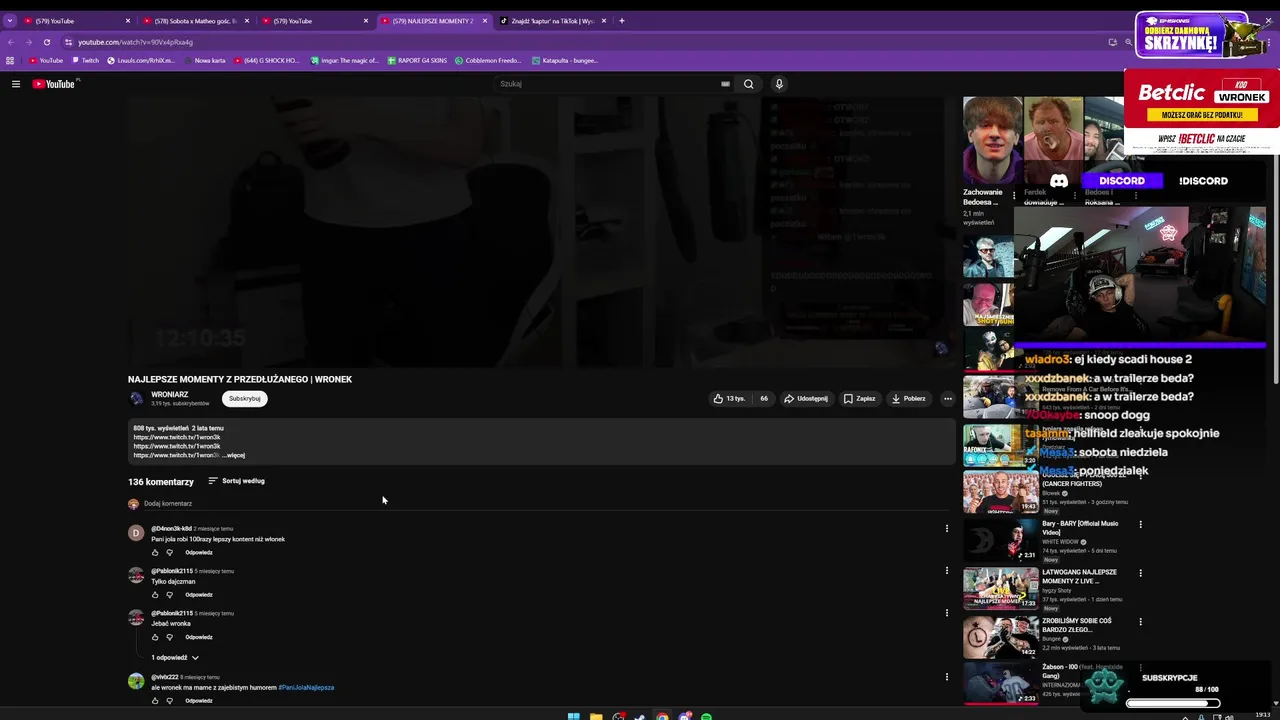Go back with browser back arrow
The width and height of the screenshot is (1280, 720).
coord(10,42)
